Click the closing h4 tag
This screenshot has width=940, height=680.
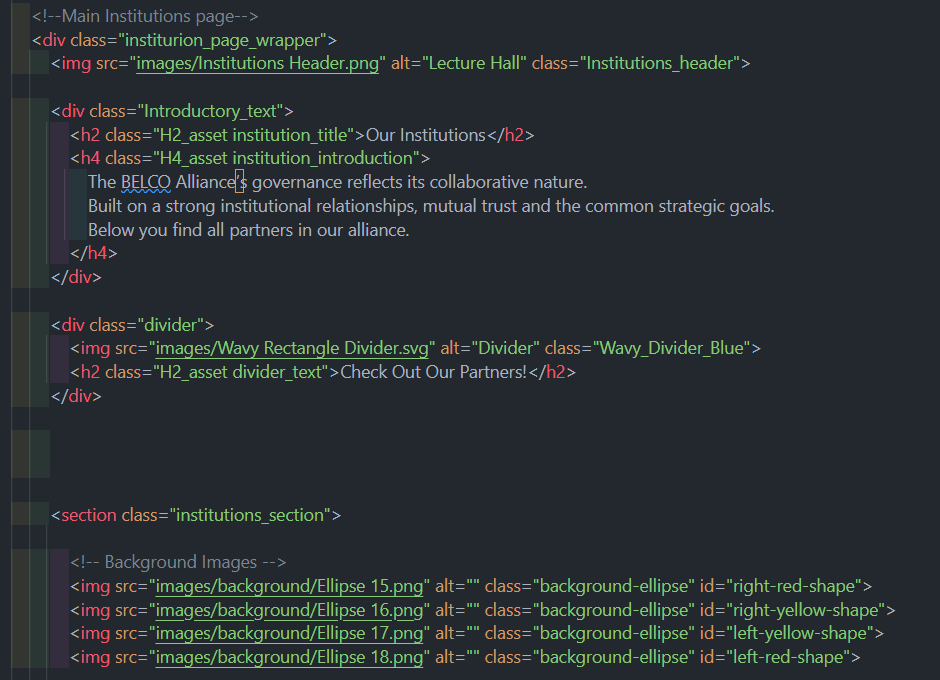point(94,254)
